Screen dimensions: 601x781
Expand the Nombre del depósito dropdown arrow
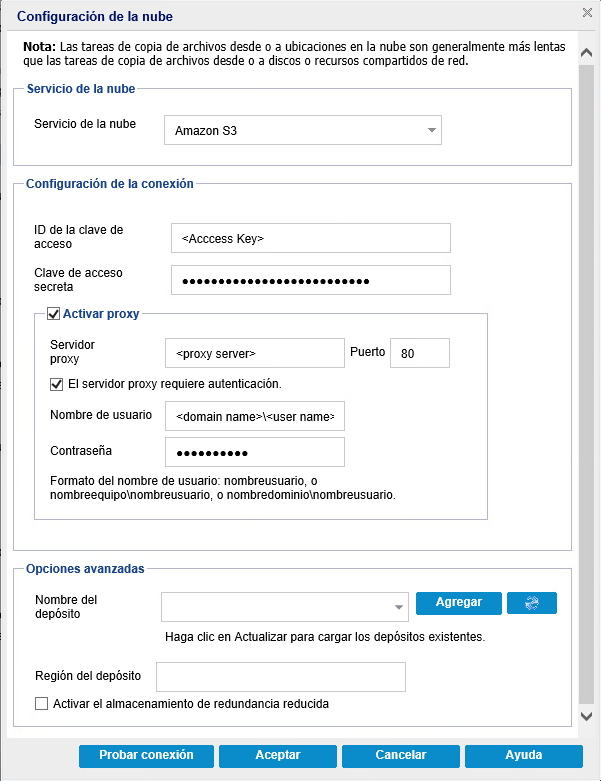pyautogui.click(x=398, y=607)
